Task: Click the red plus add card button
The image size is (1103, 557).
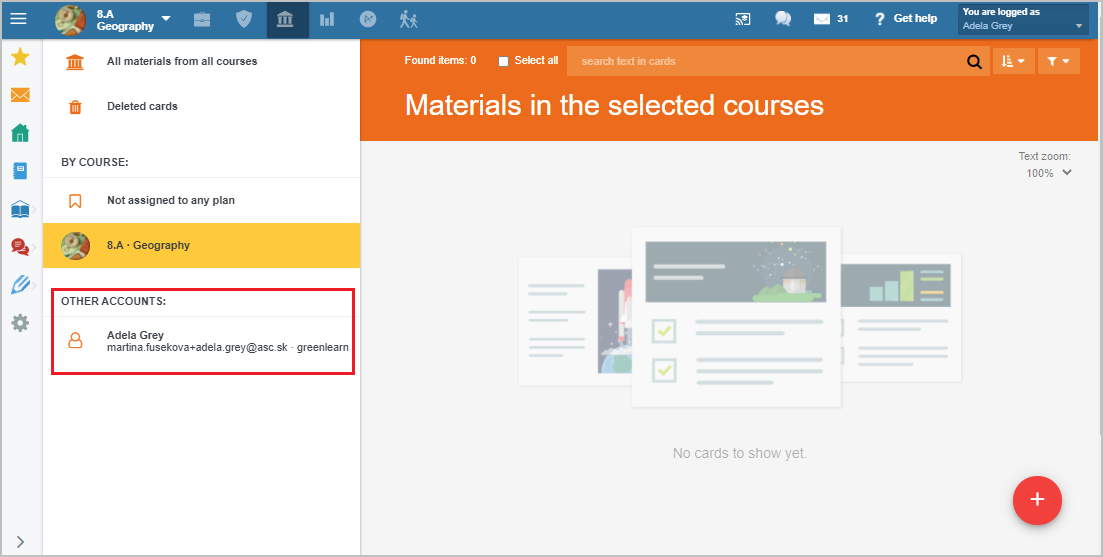Action: (x=1037, y=500)
